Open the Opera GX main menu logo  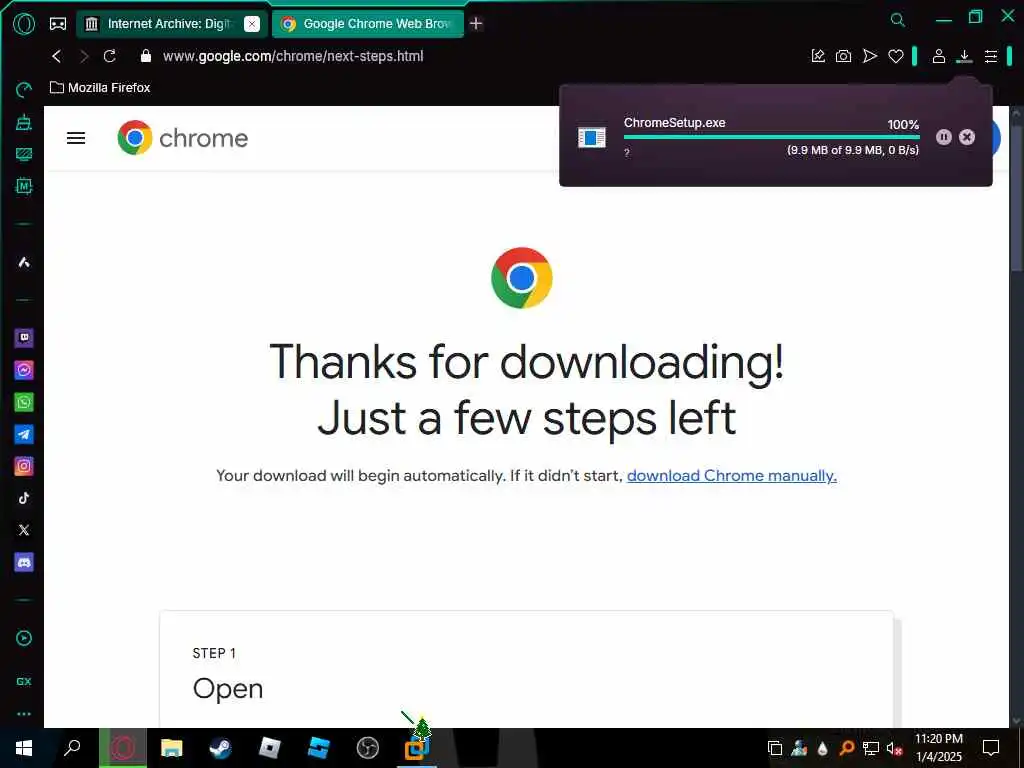click(x=24, y=24)
